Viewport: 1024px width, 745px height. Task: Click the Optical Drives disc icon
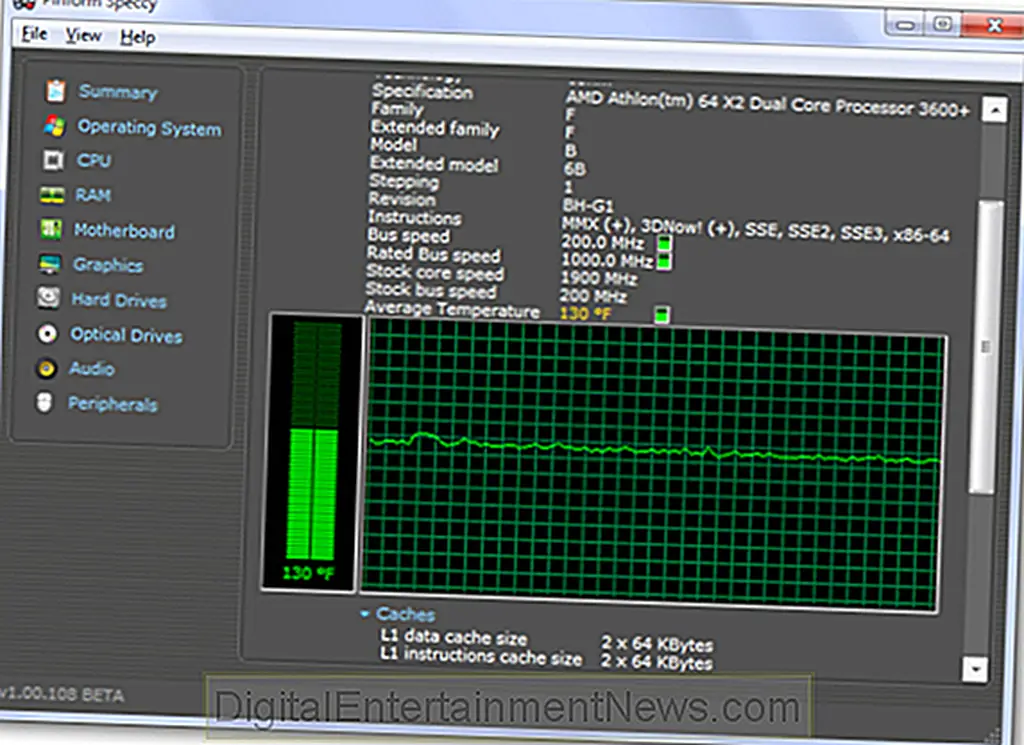point(47,334)
